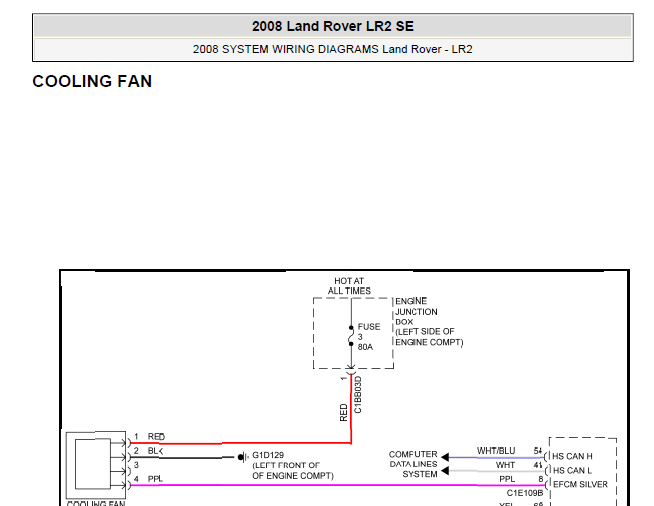Select the '(LEFT FRONT OF ENGINE COMPT)' note

(293, 470)
